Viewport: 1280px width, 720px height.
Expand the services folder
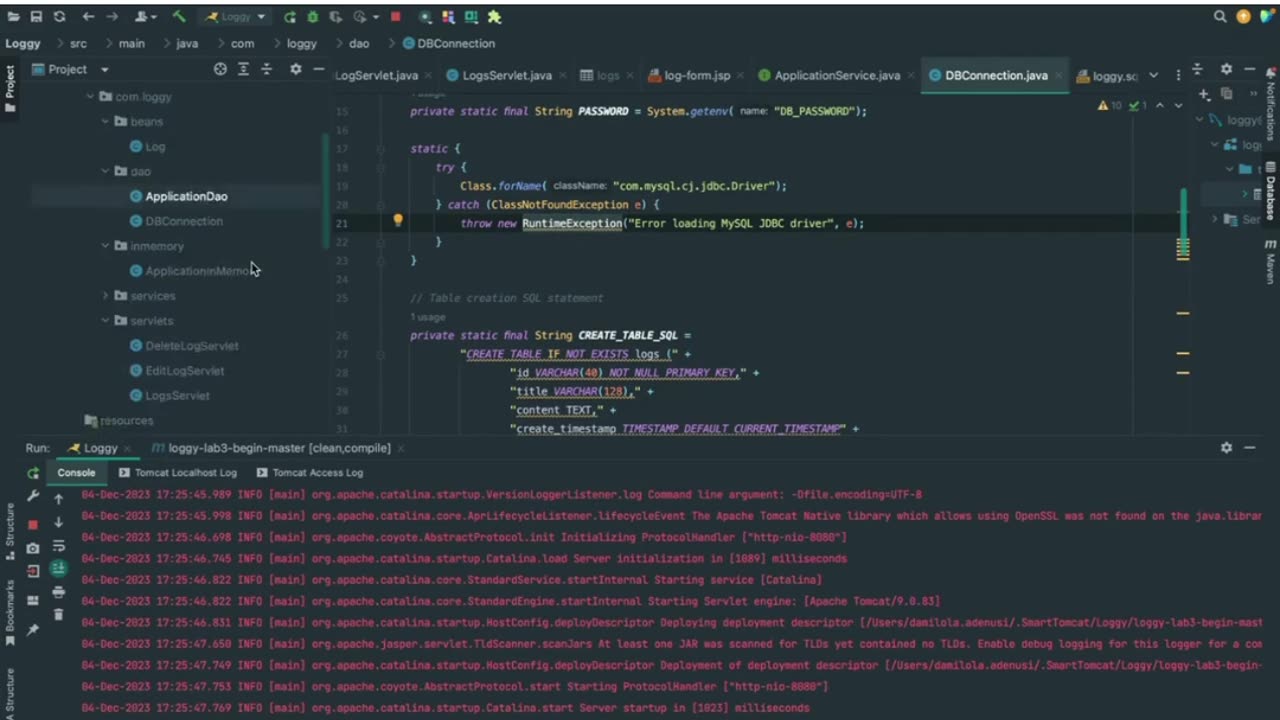[x=106, y=296]
